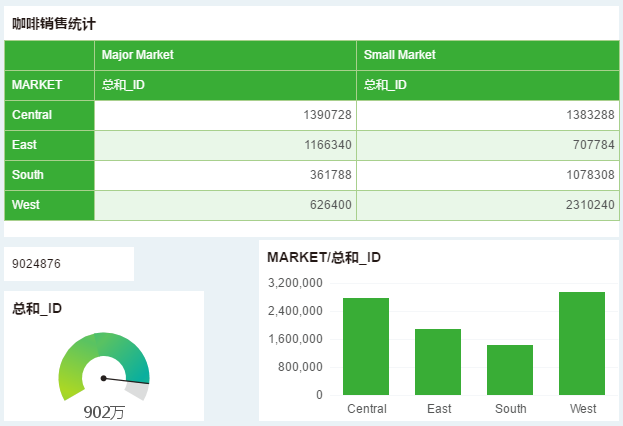
Task: Click the Central bar in the chart
Action: click(366, 346)
